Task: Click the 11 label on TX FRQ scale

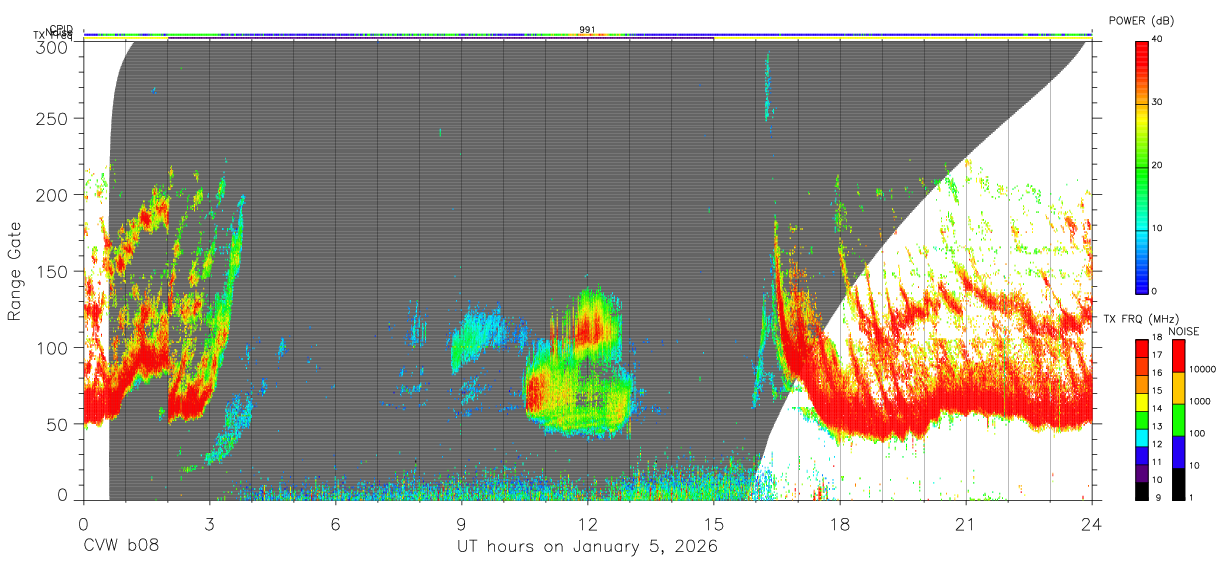Action: [1157, 461]
